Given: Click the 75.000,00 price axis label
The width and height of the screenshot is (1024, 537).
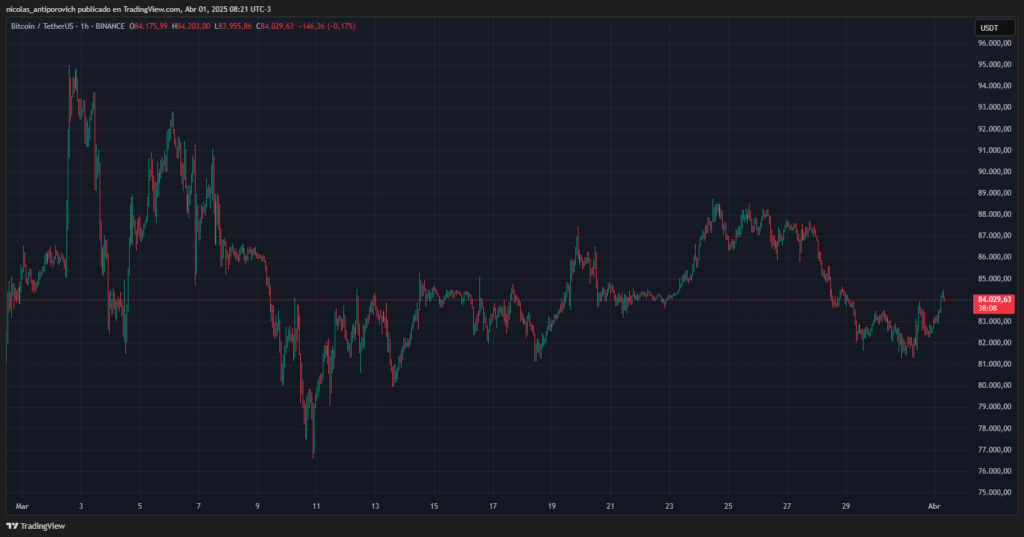Looking at the screenshot, I should (x=994, y=493).
